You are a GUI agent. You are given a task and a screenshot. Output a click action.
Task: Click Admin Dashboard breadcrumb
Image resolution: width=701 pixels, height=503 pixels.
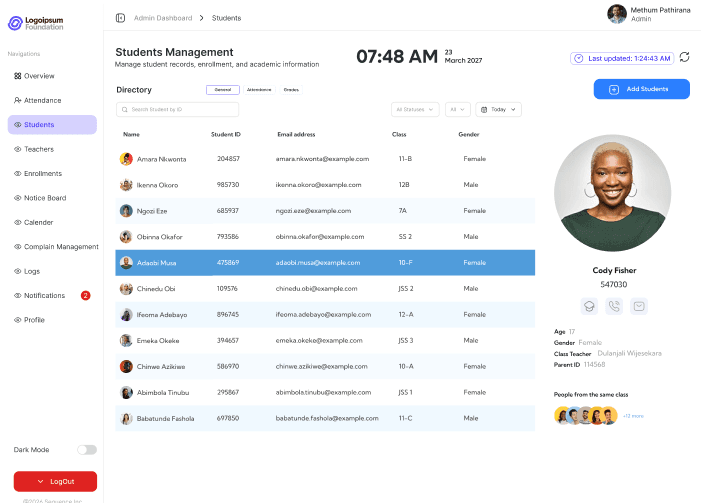point(163,18)
